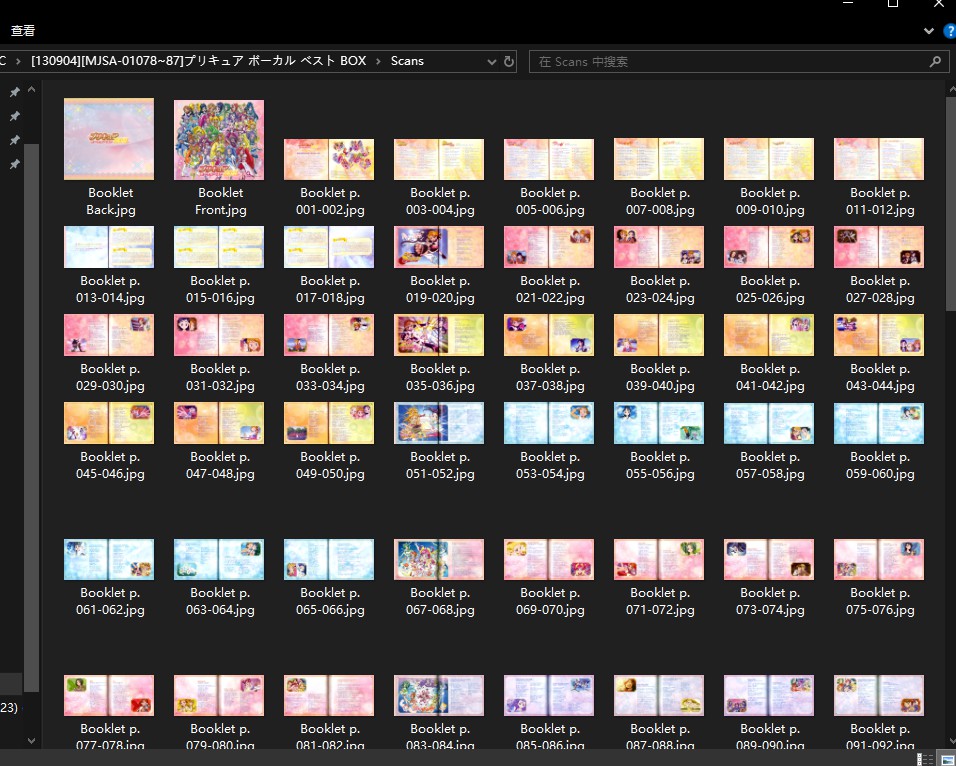Click the file name Booklet p. 053-054.jpg
Screen dimensions: 956x766
click(550, 465)
